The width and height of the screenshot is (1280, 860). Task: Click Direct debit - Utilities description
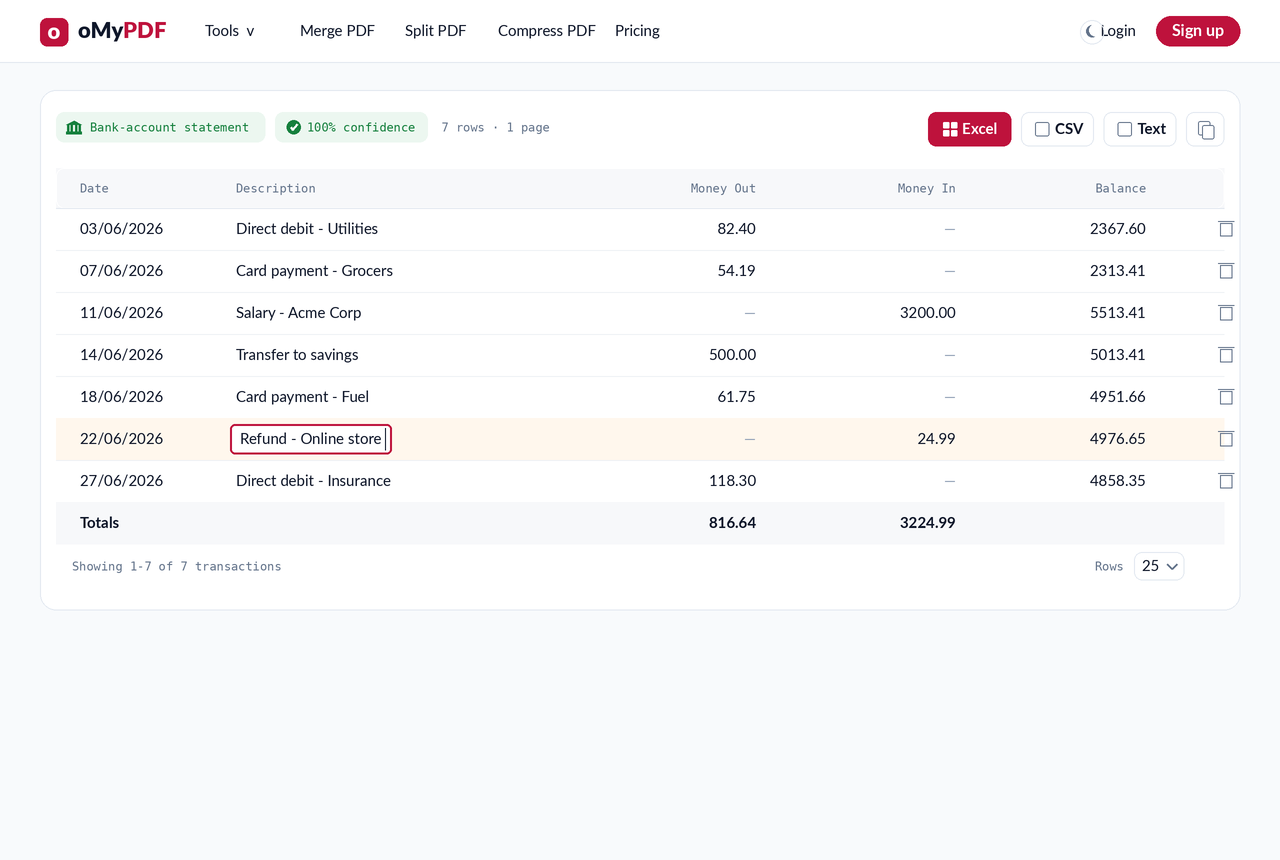(x=307, y=229)
